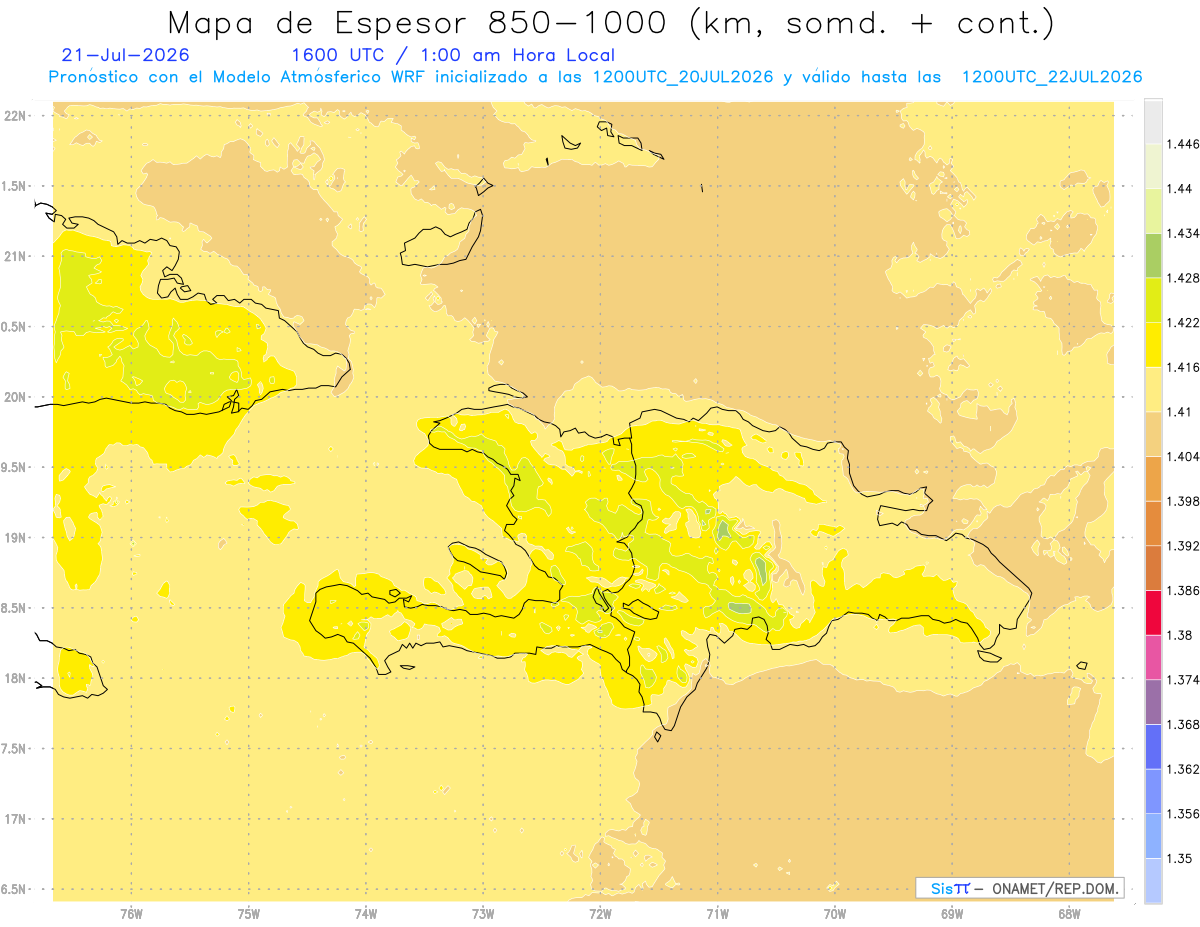Click the legend value "1.398"
This screenshot has width=1200, height=927.
1183,501
